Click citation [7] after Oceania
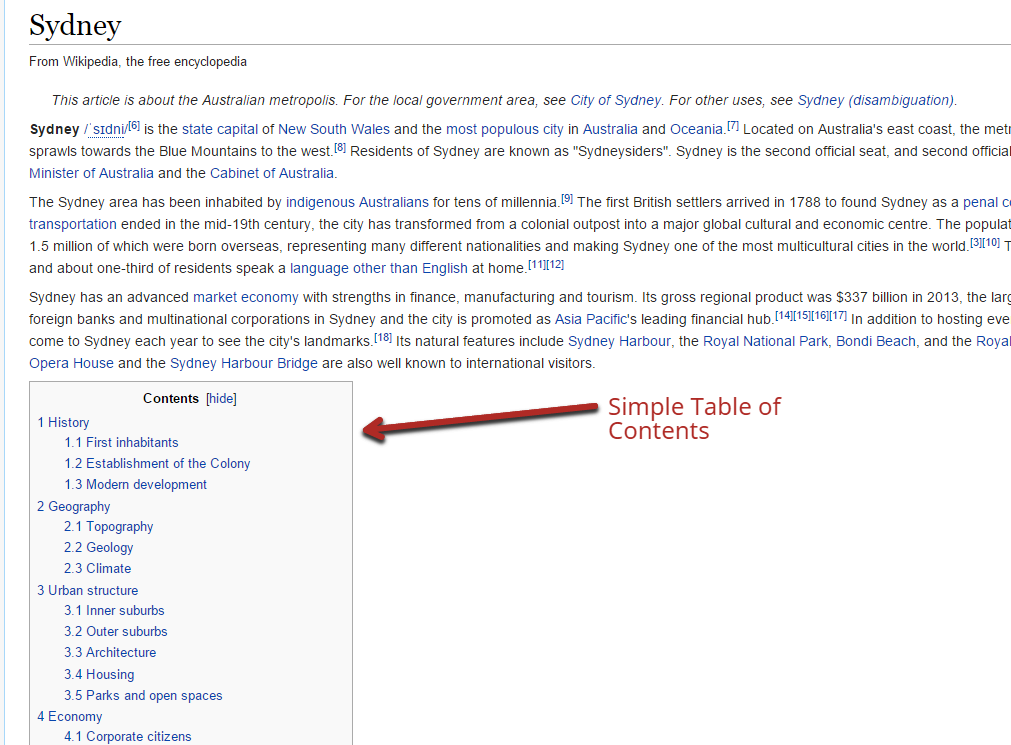 pyautogui.click(x=733, y=126)
